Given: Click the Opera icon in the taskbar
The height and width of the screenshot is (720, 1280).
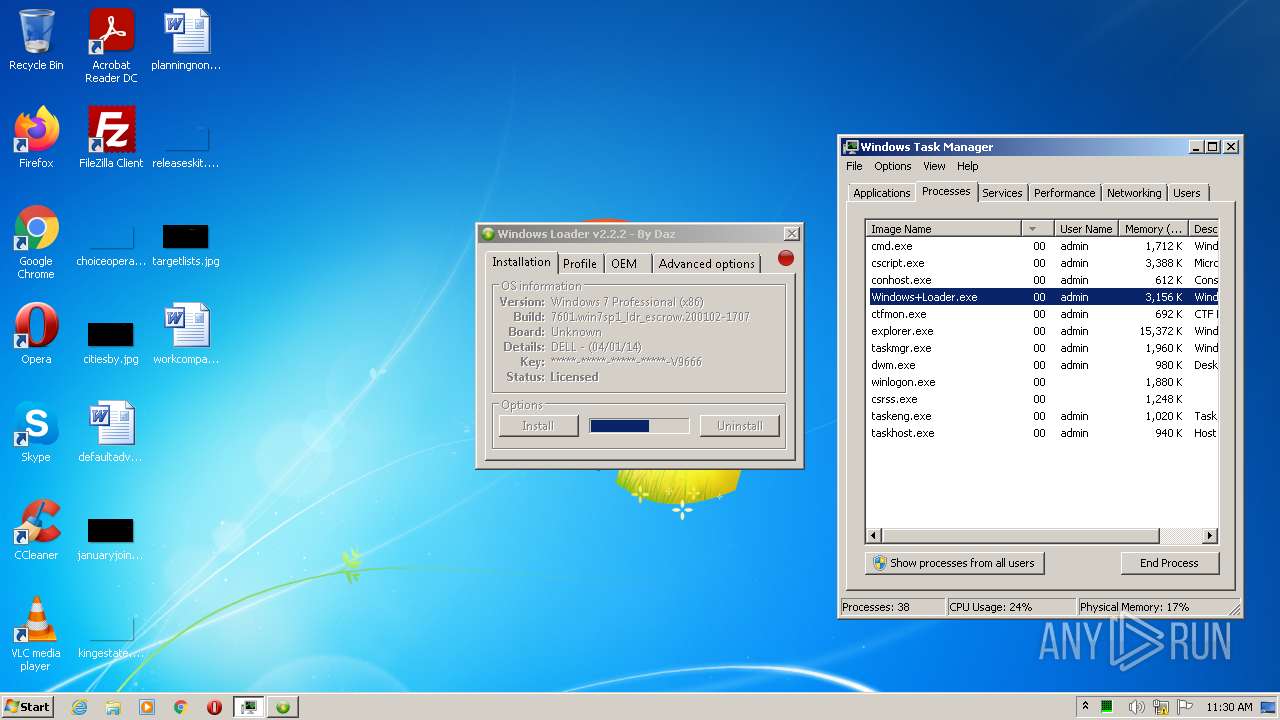Looking at the screenshot, I should [214, 707].
